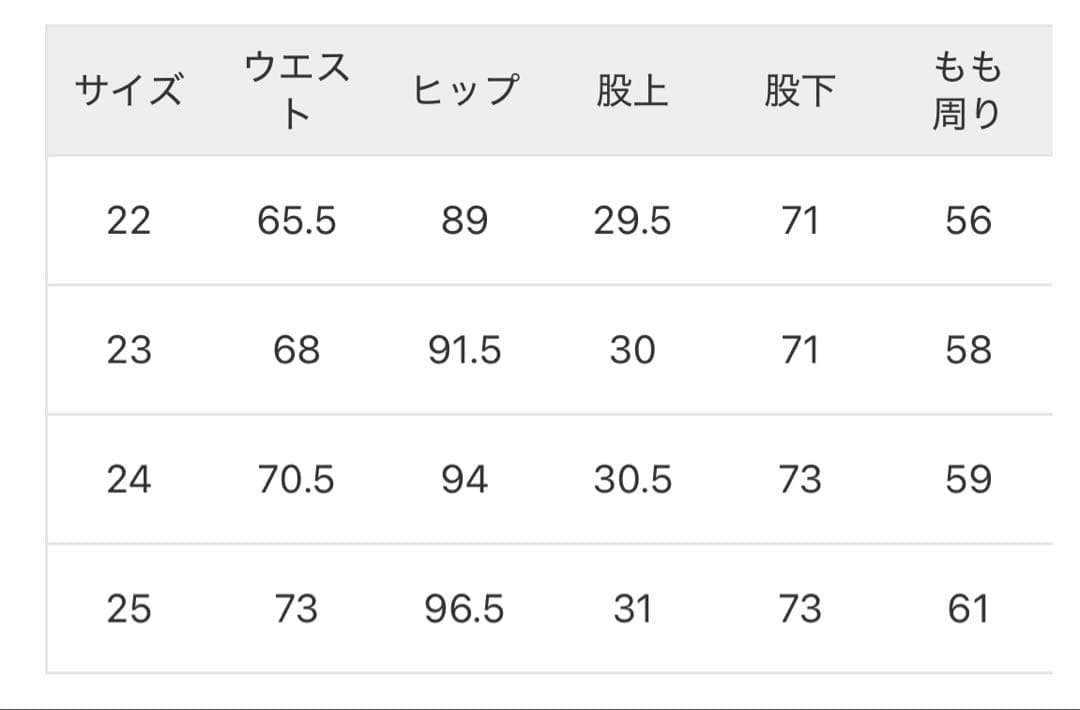Click size 25 in the size column
This screenshot has height=710, width=1080.
[129, 609]
